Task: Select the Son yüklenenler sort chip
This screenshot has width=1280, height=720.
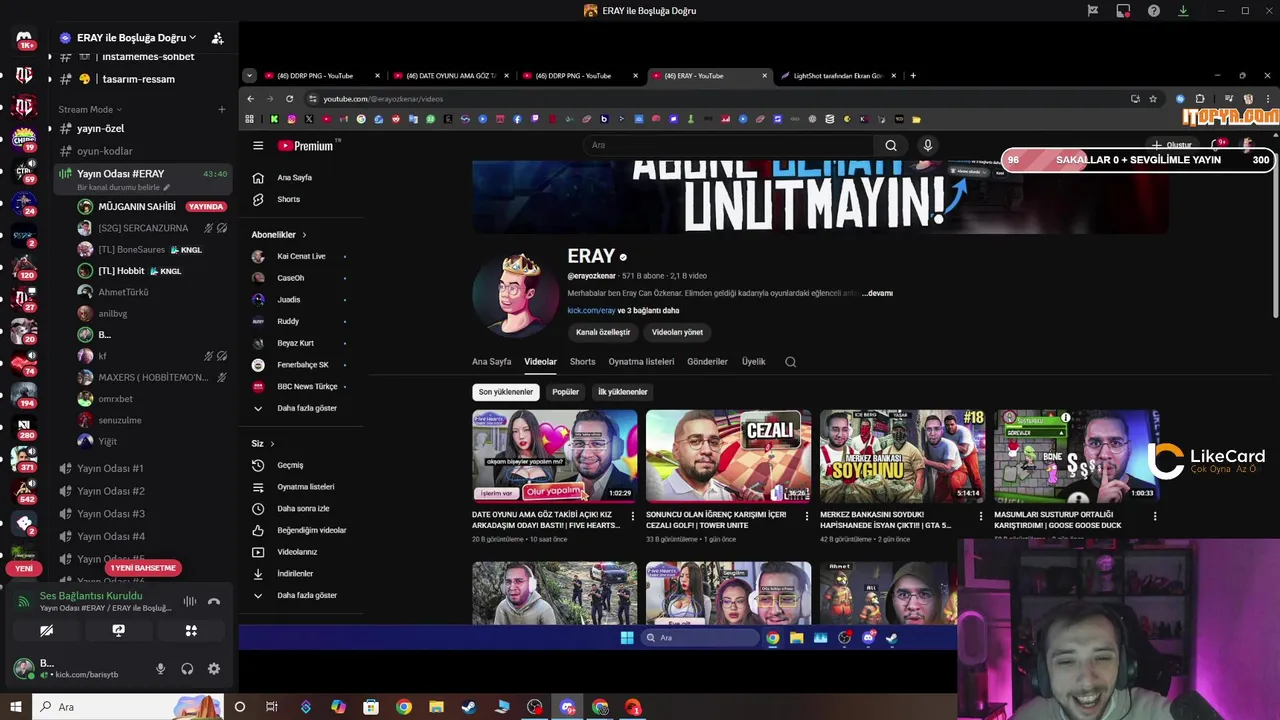Action: coord(505,392)
